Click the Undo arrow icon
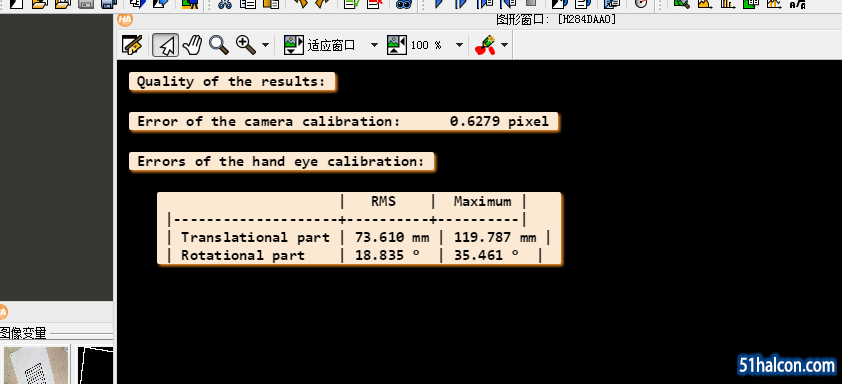 [301, 4]
